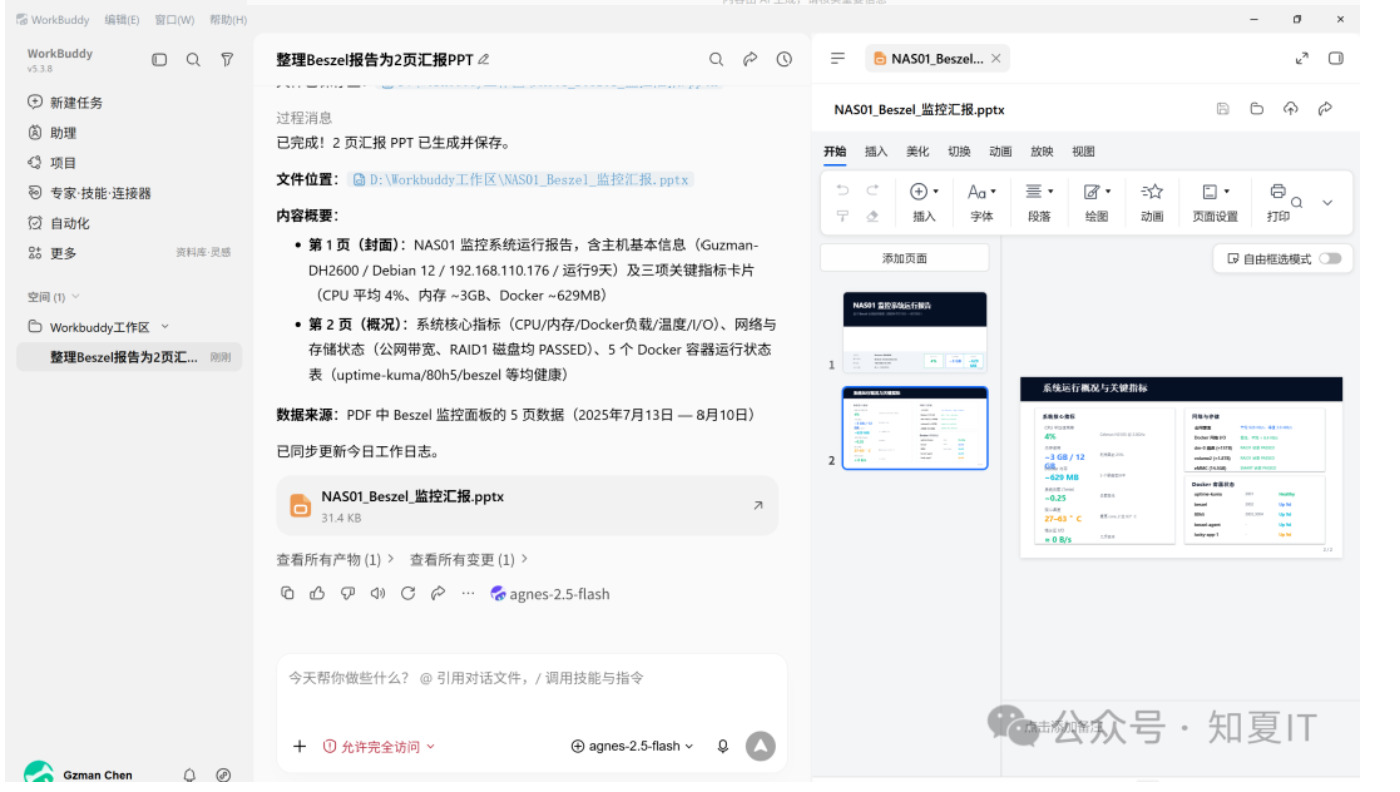Select the format painter tool
Image resolution: width=1400 pixels, height=792 pixels.
(843, 216)
